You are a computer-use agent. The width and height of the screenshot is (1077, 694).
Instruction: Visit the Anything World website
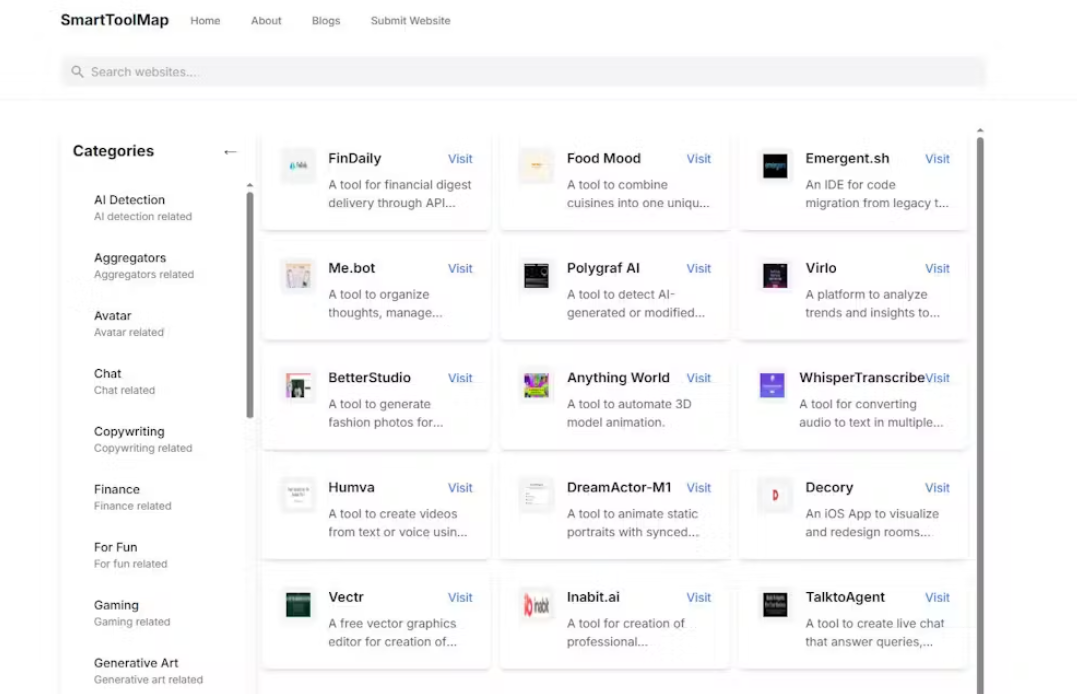coord(699,378)
